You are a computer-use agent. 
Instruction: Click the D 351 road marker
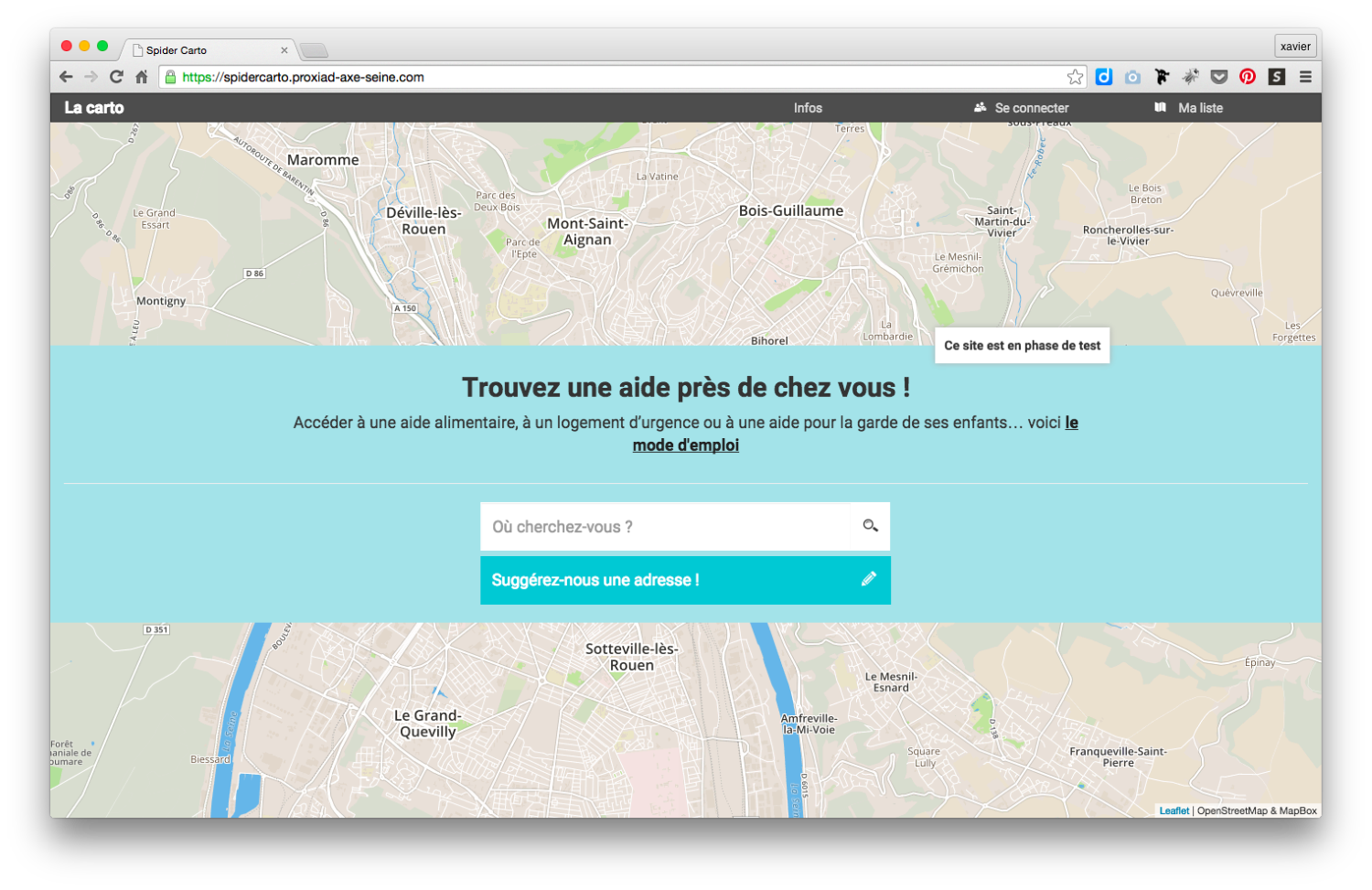coord(156,629)
